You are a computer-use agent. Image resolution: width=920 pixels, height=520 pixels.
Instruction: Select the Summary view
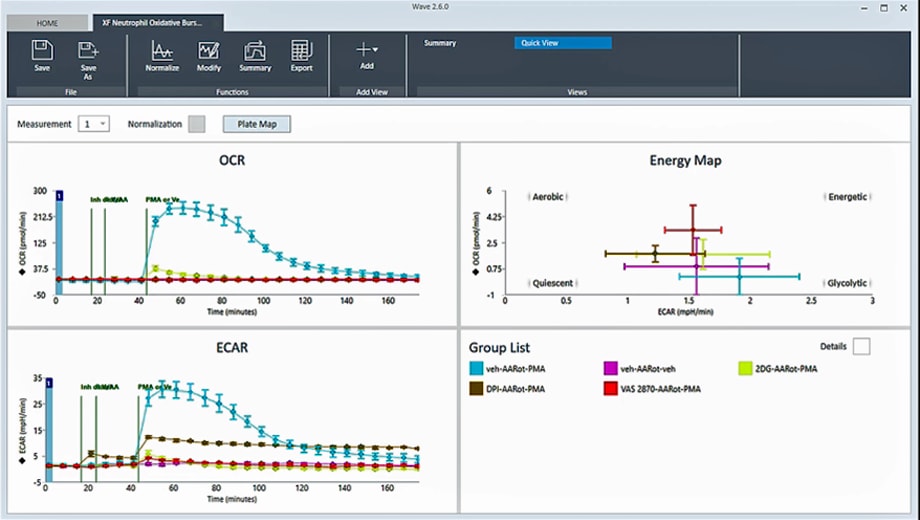click(x=440, y=43)
